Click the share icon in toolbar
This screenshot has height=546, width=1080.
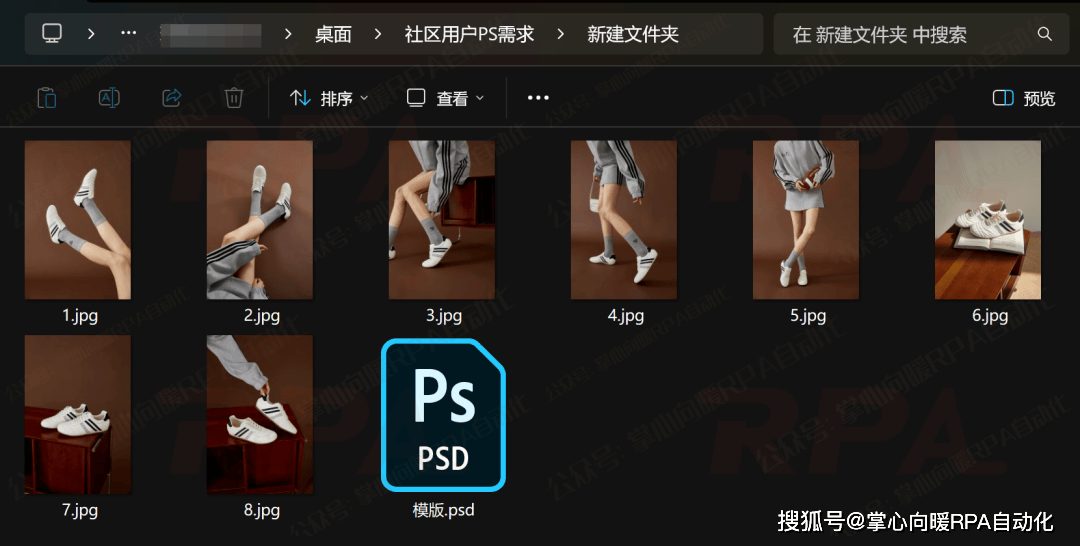pos(172,98)
